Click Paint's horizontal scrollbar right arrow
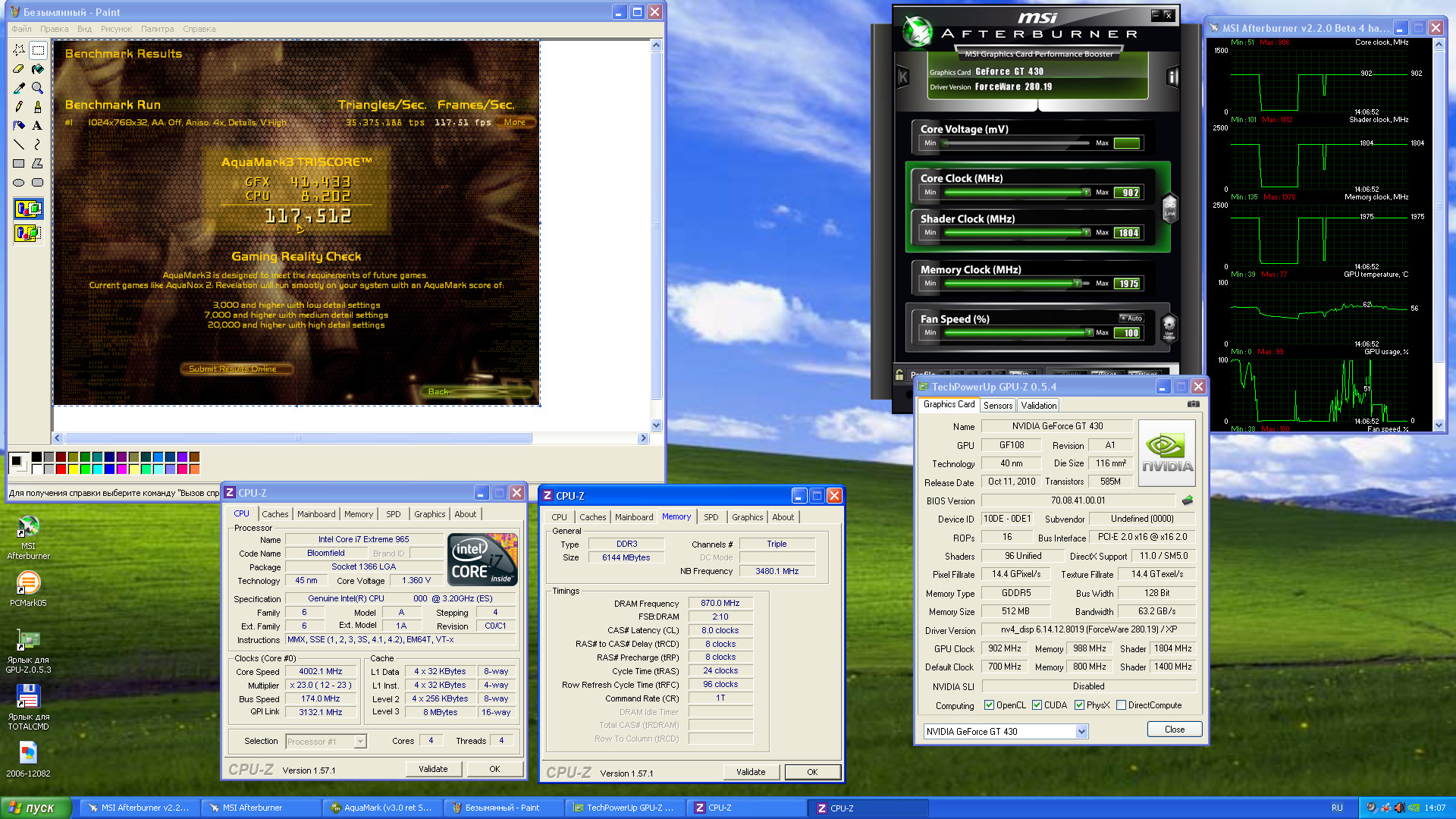This screenshot has width=1456, height=819. click(643, 438)
